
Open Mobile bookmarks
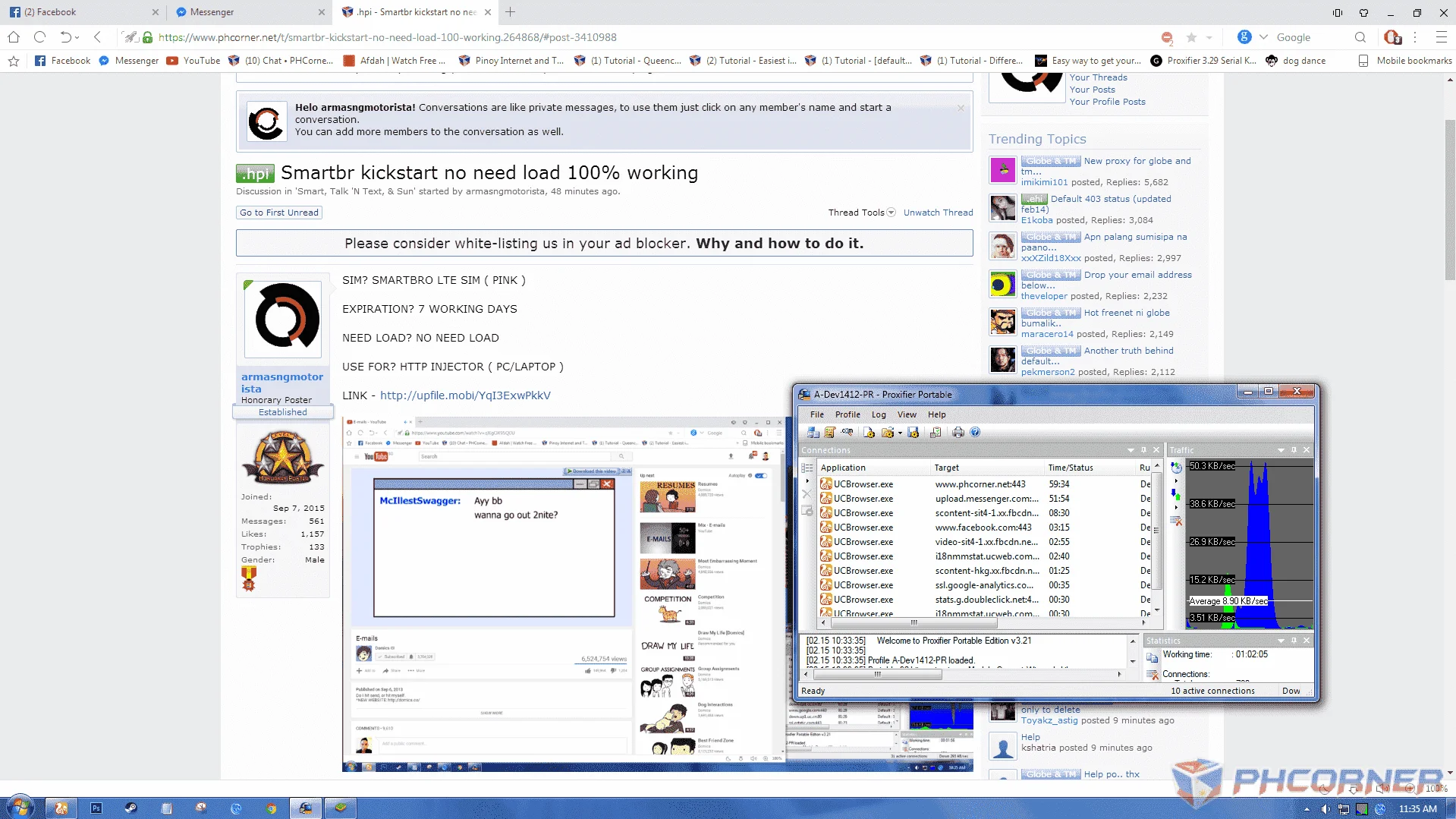click(x=1405, y=61)
